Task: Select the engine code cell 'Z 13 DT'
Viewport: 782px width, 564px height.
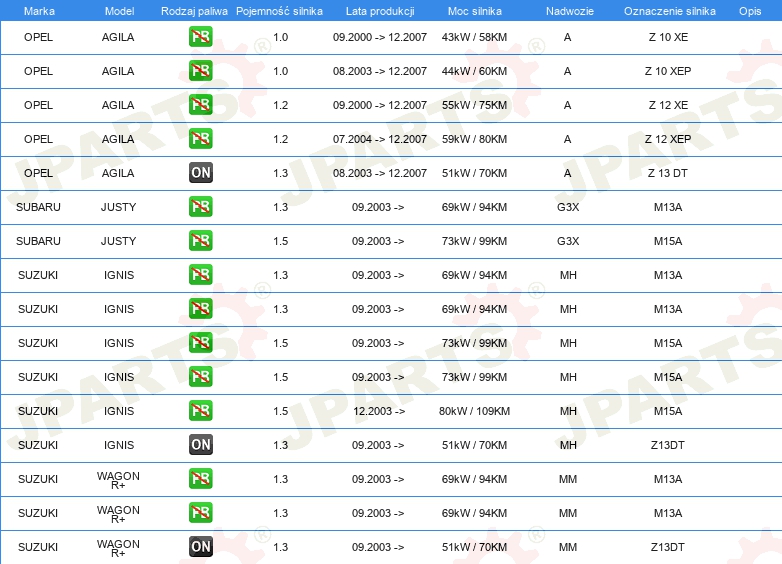Action: 667,173
